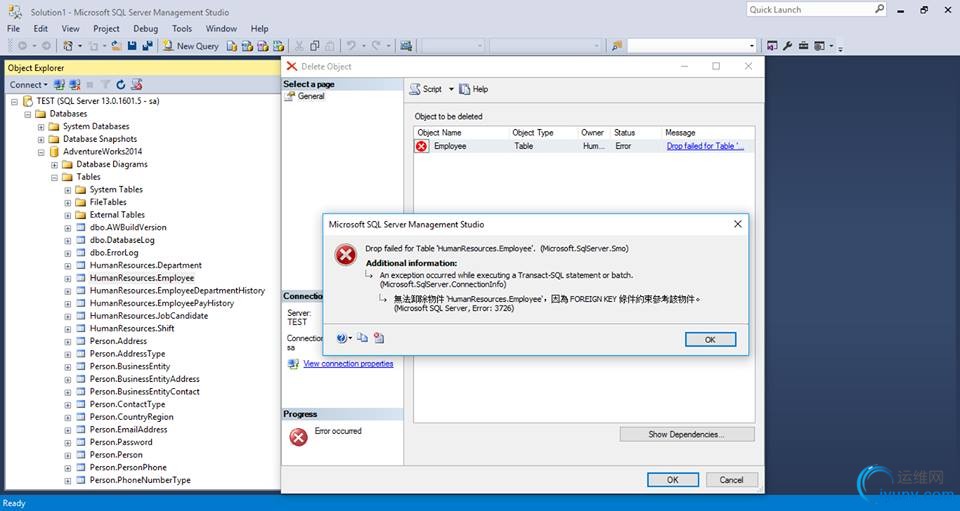Screen dimensions: 960x511
Task: Open the 'Drop failed for Table' message link
Action: point(705,146)
